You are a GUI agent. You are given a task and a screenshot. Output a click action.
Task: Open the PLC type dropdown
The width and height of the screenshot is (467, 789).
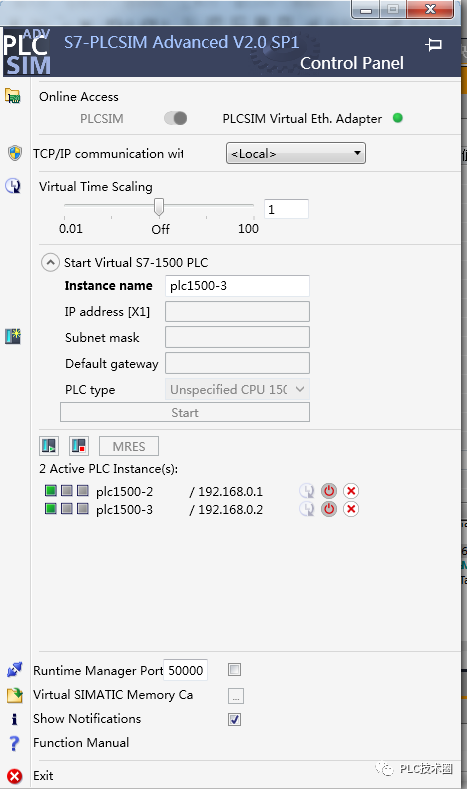(237, 389)
